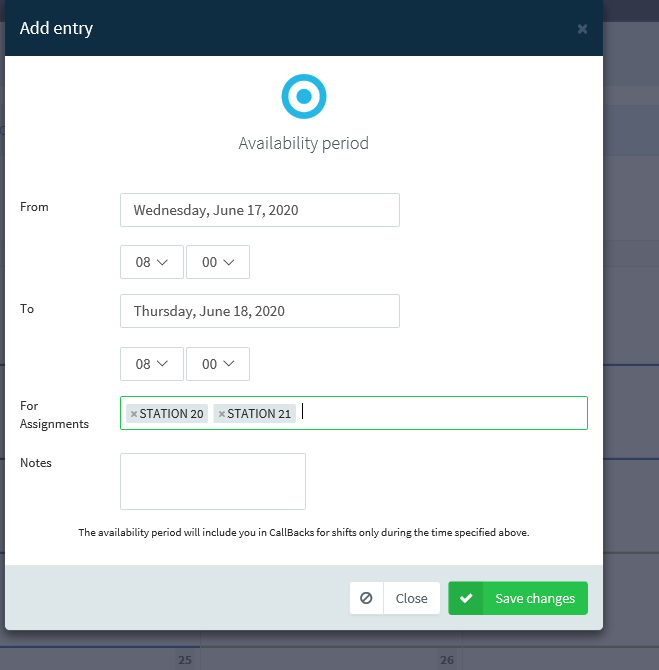Remove STATION 20 assignment tag

click(134, 414)
